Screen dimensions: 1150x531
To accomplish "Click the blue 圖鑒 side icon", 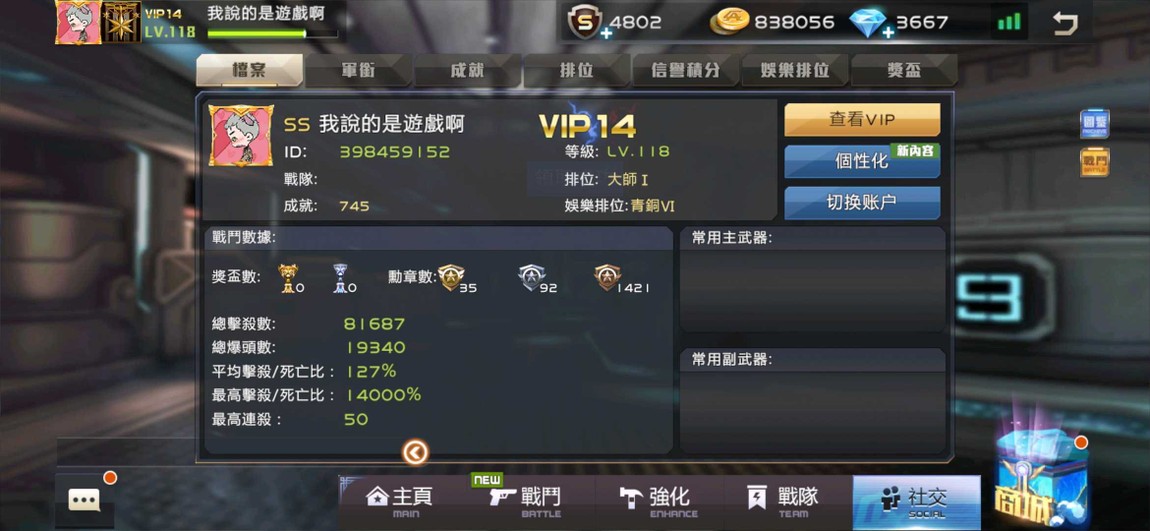I will (1094, 124).
